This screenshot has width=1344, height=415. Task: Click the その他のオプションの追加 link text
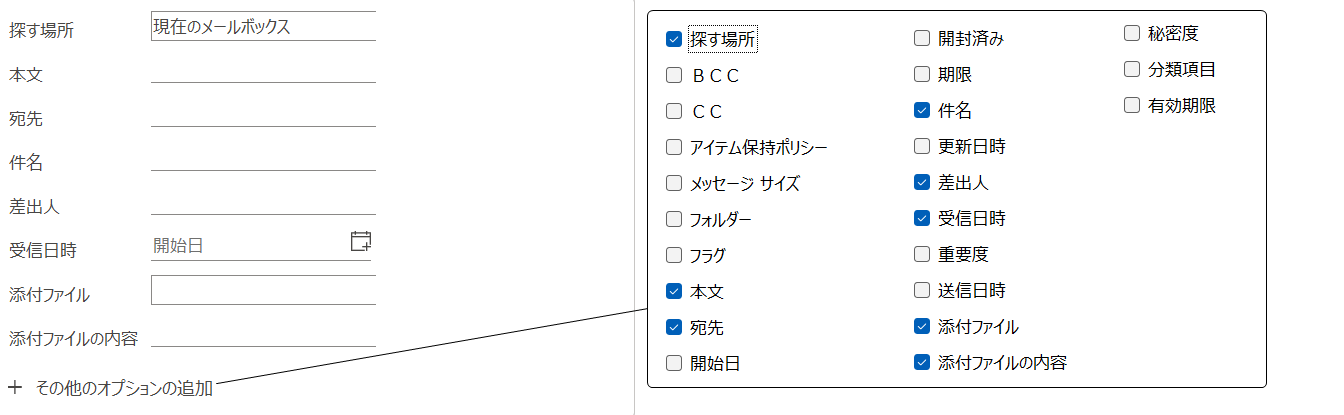pos(124,387)
